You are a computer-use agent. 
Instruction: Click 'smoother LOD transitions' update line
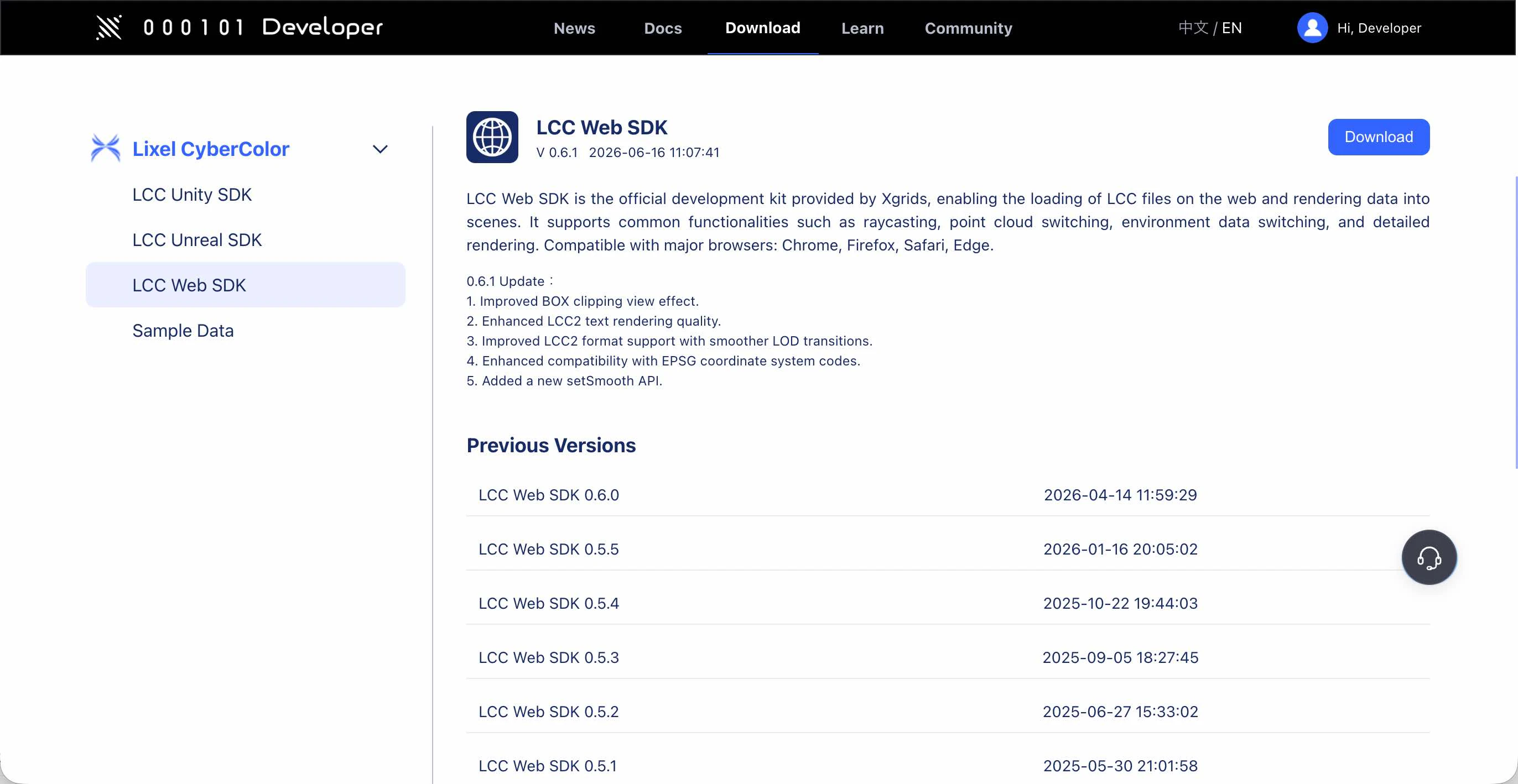point(669,341)
